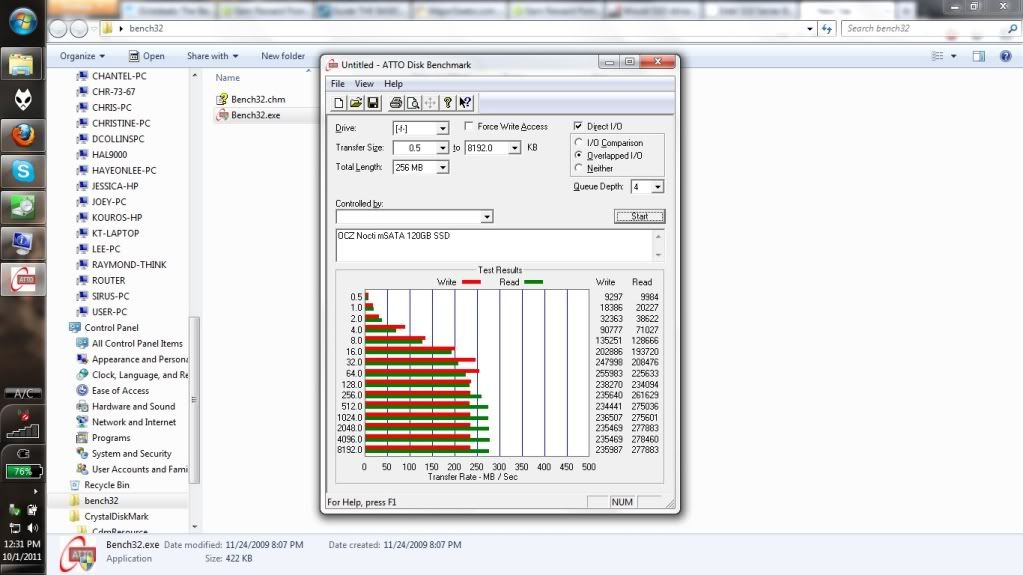The height and width of the screenshot is (575, 1023).
Task: Open the Explorer address bar history dropdown
Action: 810,29
